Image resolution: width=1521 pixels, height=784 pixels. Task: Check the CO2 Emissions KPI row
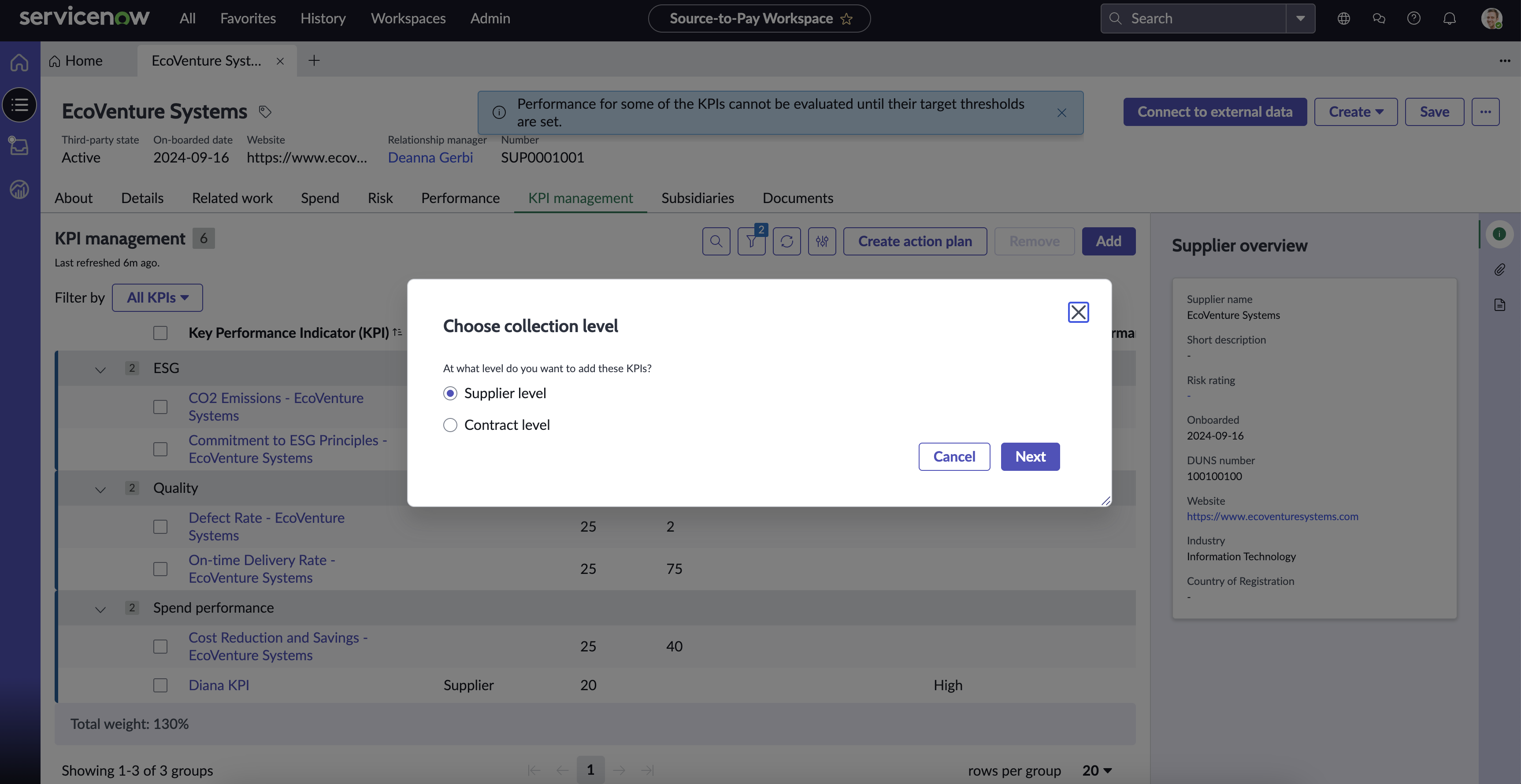coord(160,407)
